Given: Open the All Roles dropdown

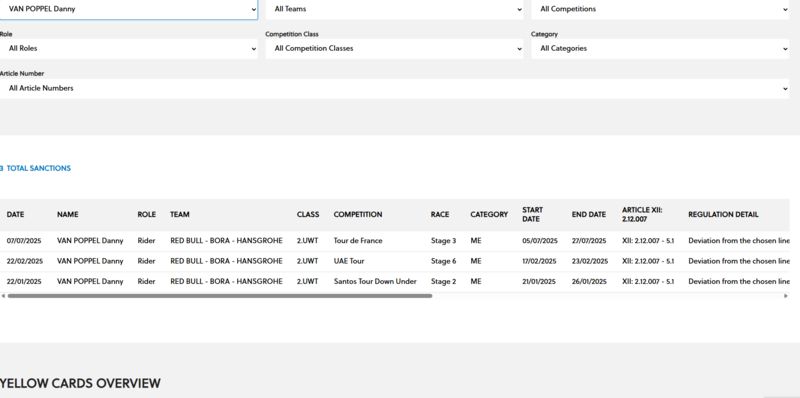Looking at the screenshot, I should click(129, 49).
